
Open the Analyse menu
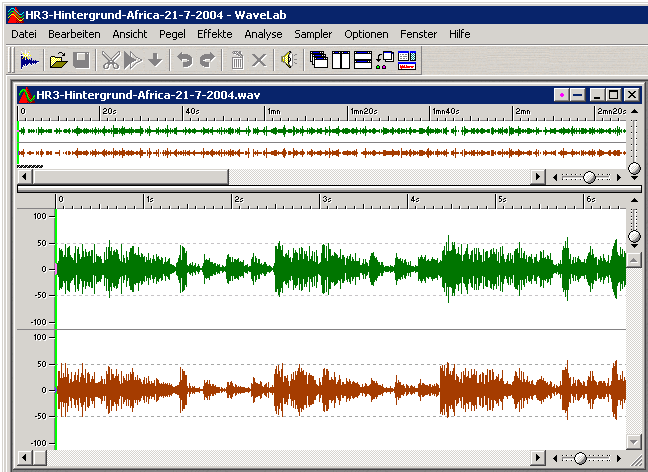263,34
